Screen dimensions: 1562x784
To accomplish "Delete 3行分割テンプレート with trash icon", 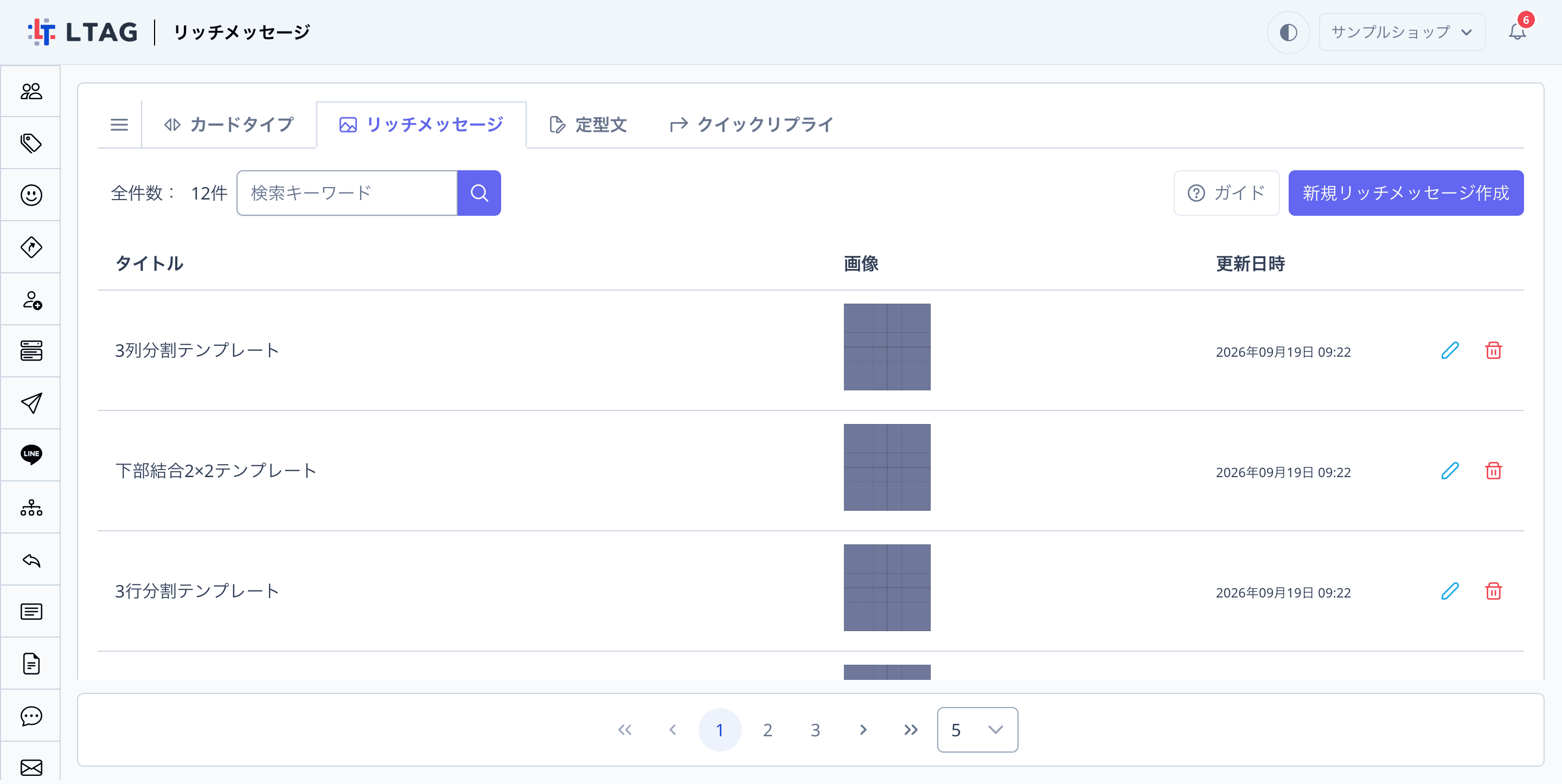I will tap(1494, 591).
